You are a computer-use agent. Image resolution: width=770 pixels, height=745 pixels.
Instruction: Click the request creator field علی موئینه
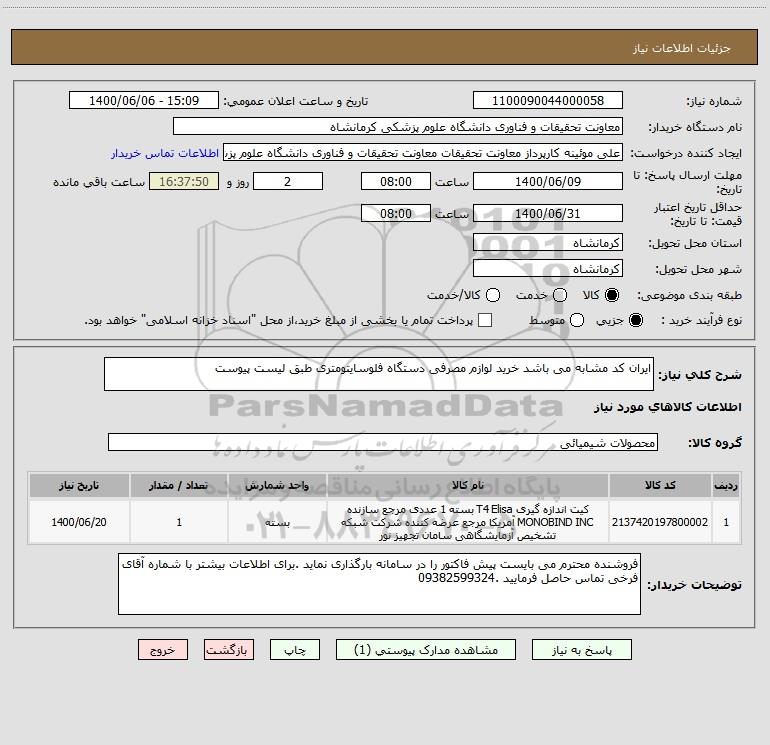[x=423, y=153]
